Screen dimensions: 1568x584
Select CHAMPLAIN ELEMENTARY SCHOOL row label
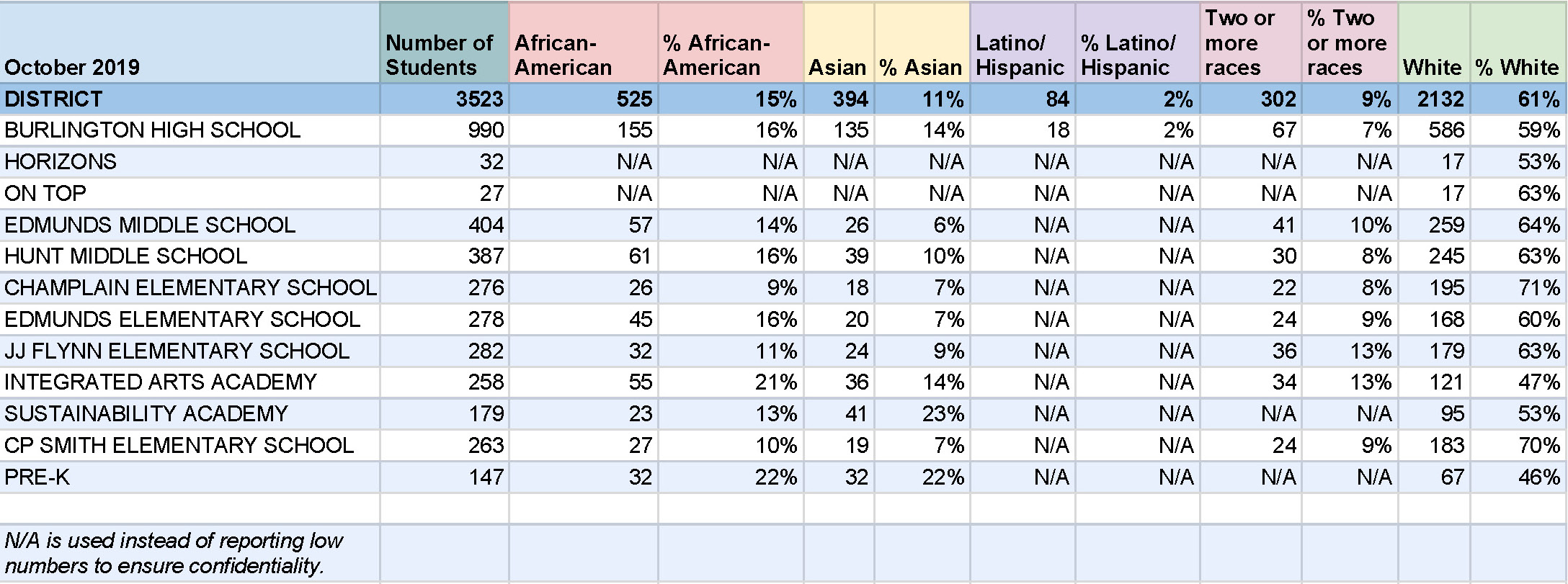click(190, 287)
